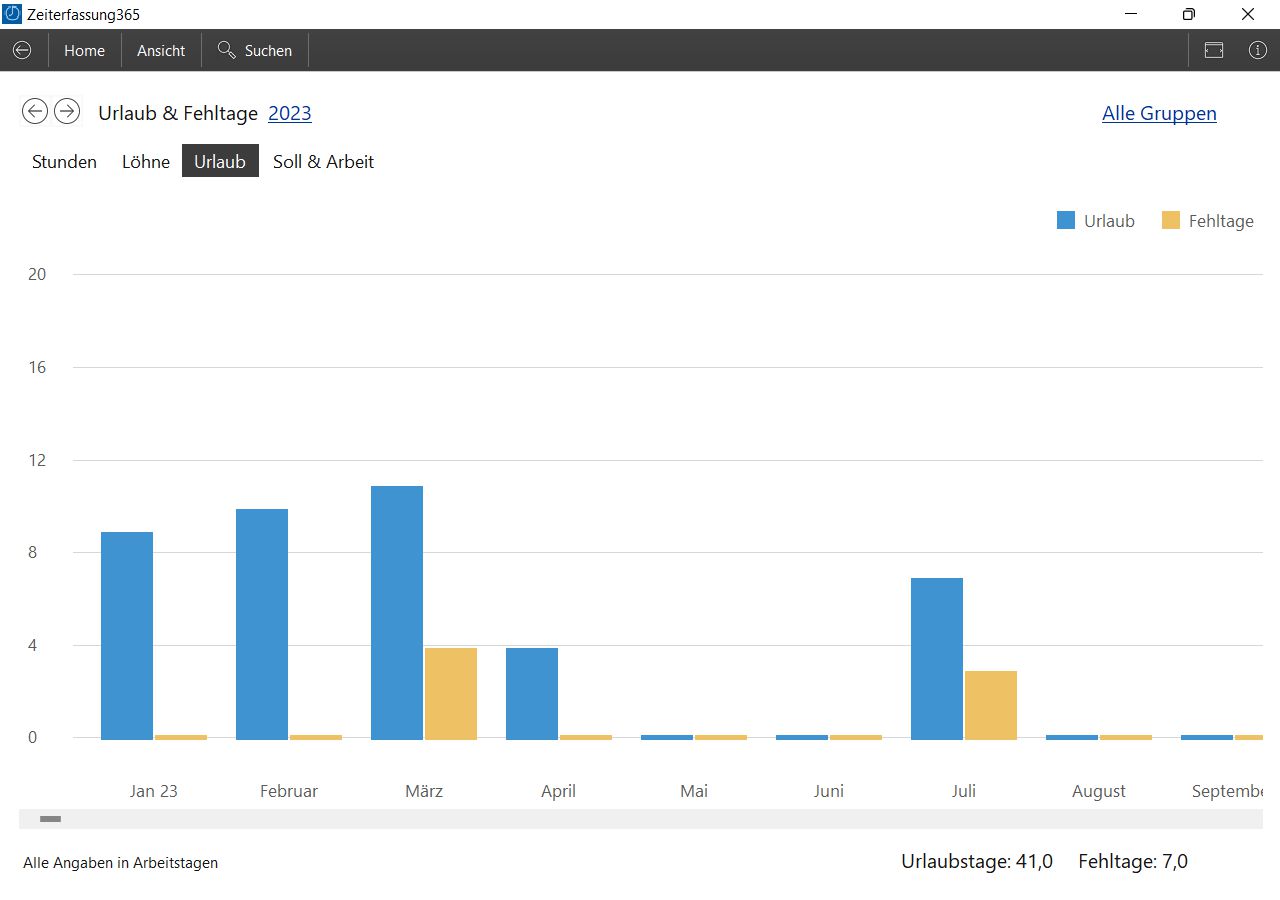
Task: Click the Zeiterfassung365 app icon in title bar
Action: tap(13, 14)
